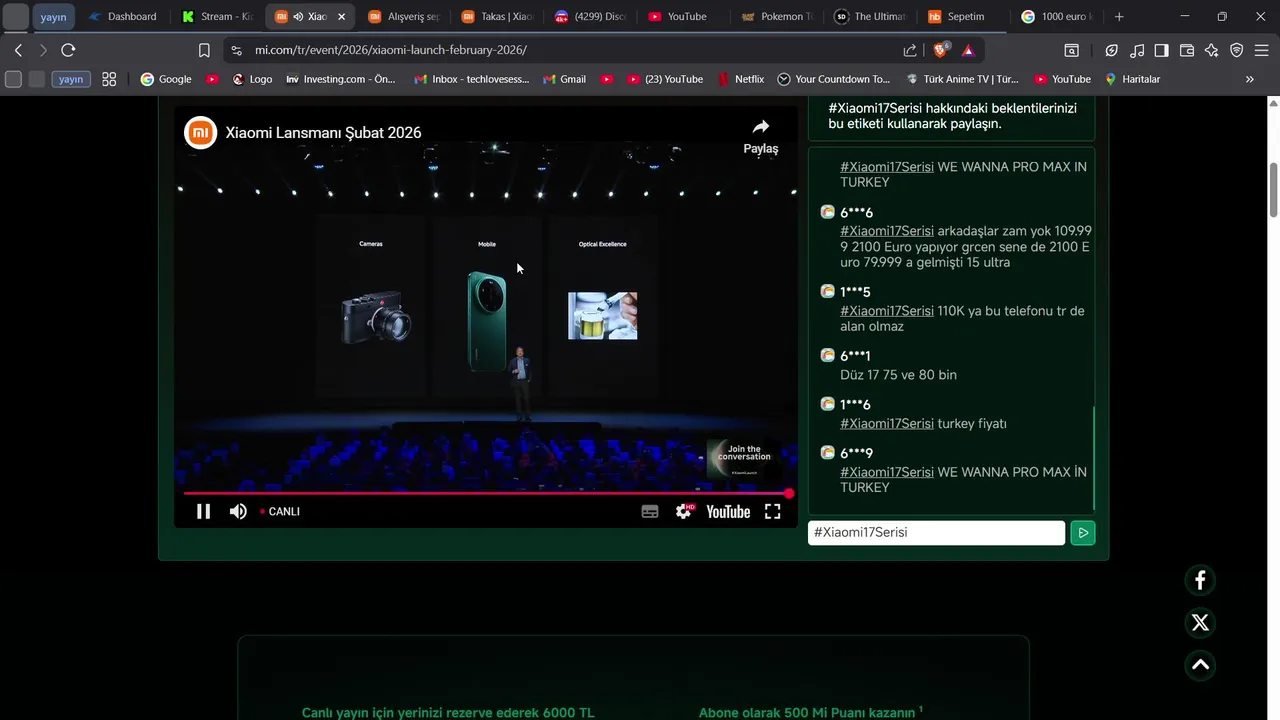This screenshot has height=720, width=1280.
Task: Open the (23) YouTube bookmark
Action: [x=665, y=79]
